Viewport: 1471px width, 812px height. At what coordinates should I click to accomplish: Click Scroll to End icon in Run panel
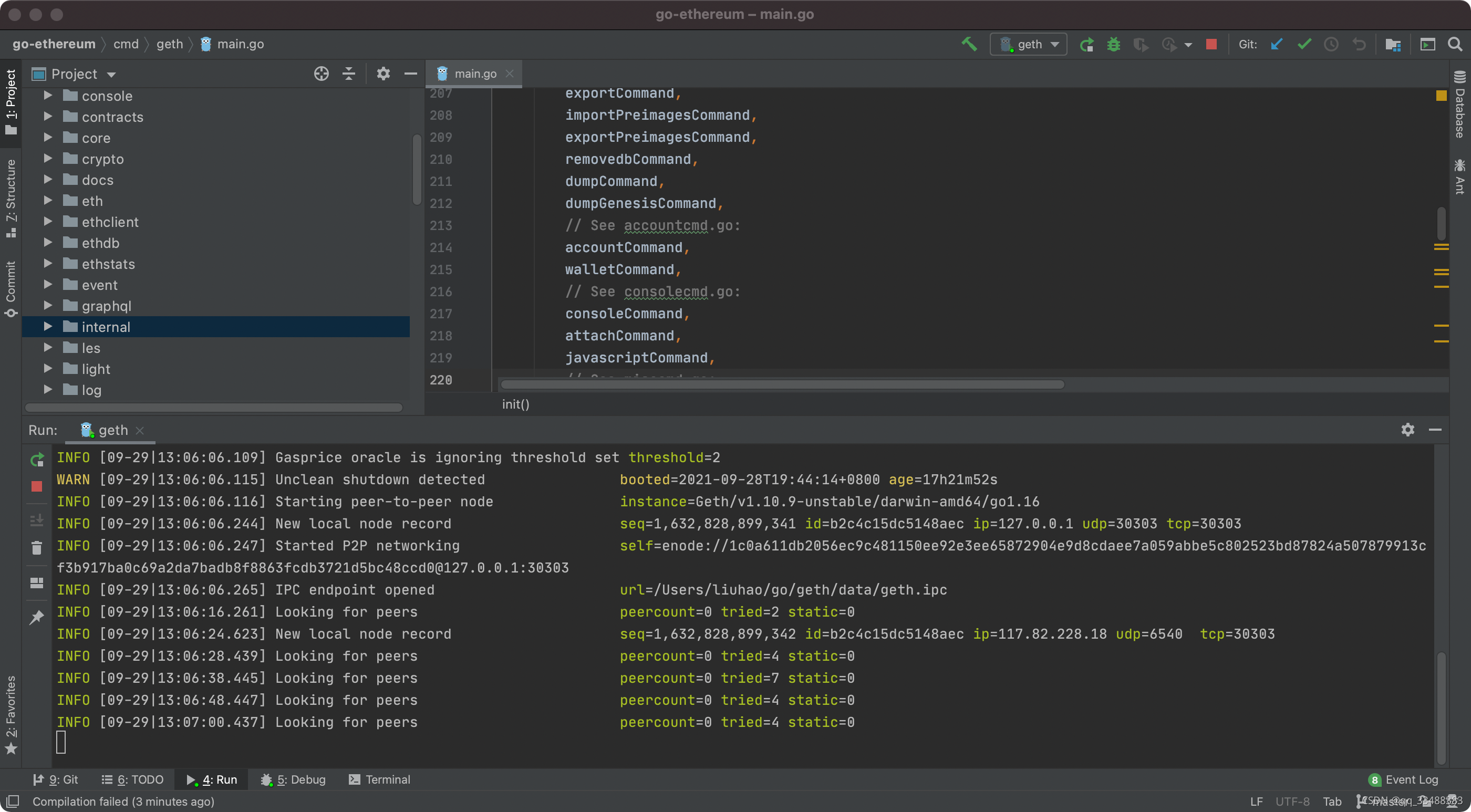point(37,520)
